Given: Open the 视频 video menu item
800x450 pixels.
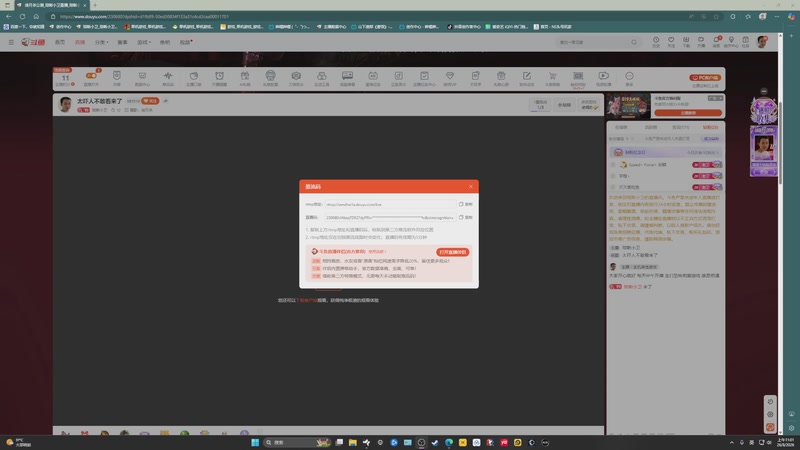Looking at the screenshot, I should [185, 42].
